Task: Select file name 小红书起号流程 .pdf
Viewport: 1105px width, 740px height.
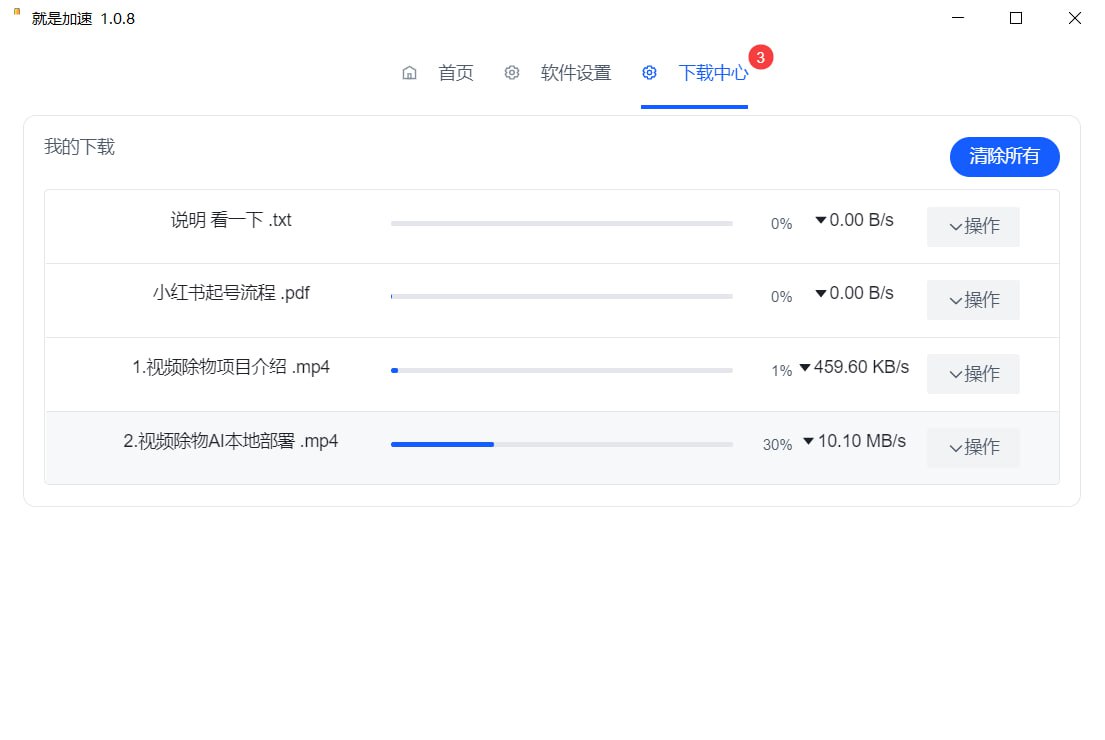Action: click(231, 292)
